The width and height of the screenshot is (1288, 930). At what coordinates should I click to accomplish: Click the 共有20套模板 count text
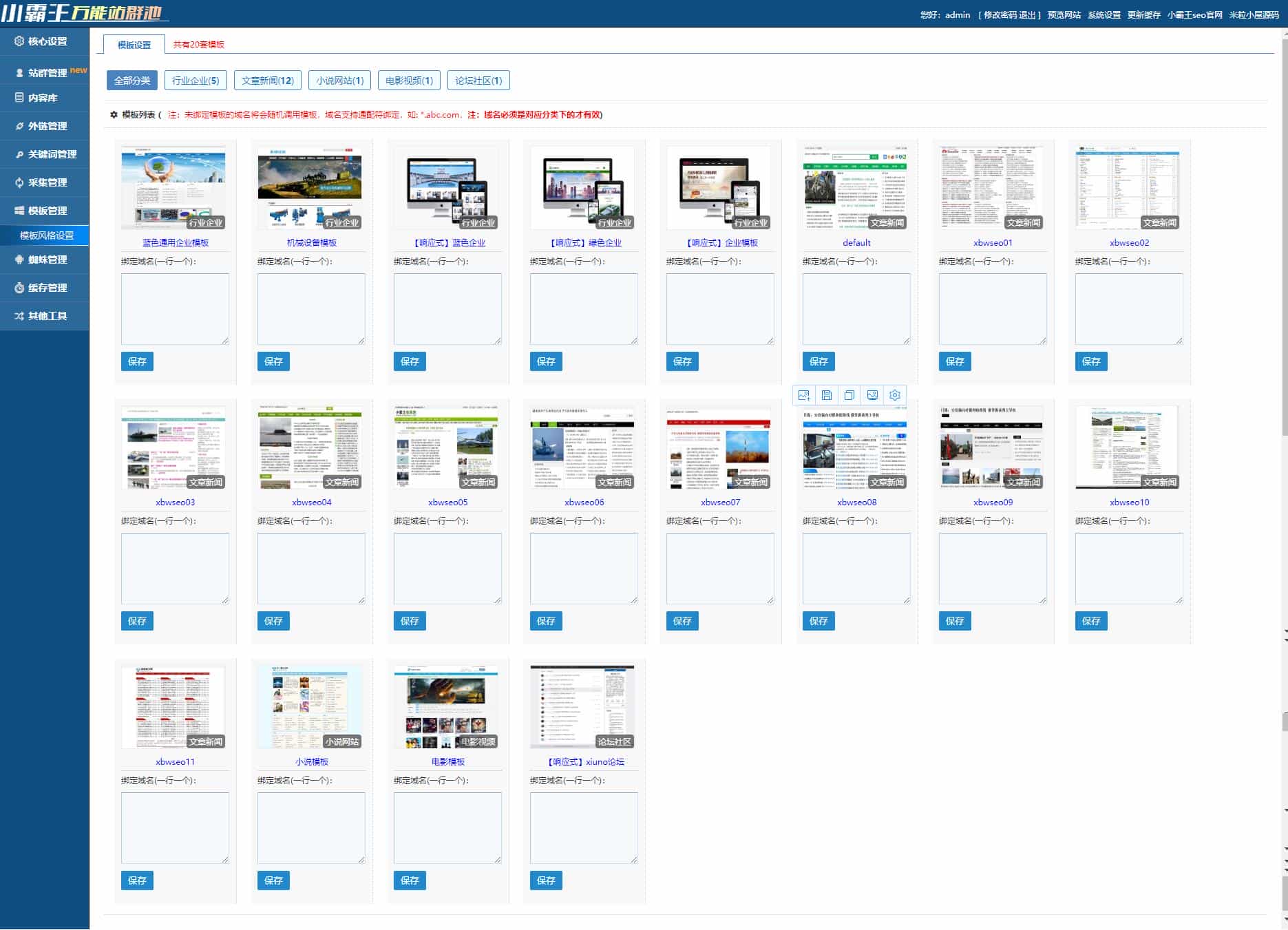(x=198, y=45)
